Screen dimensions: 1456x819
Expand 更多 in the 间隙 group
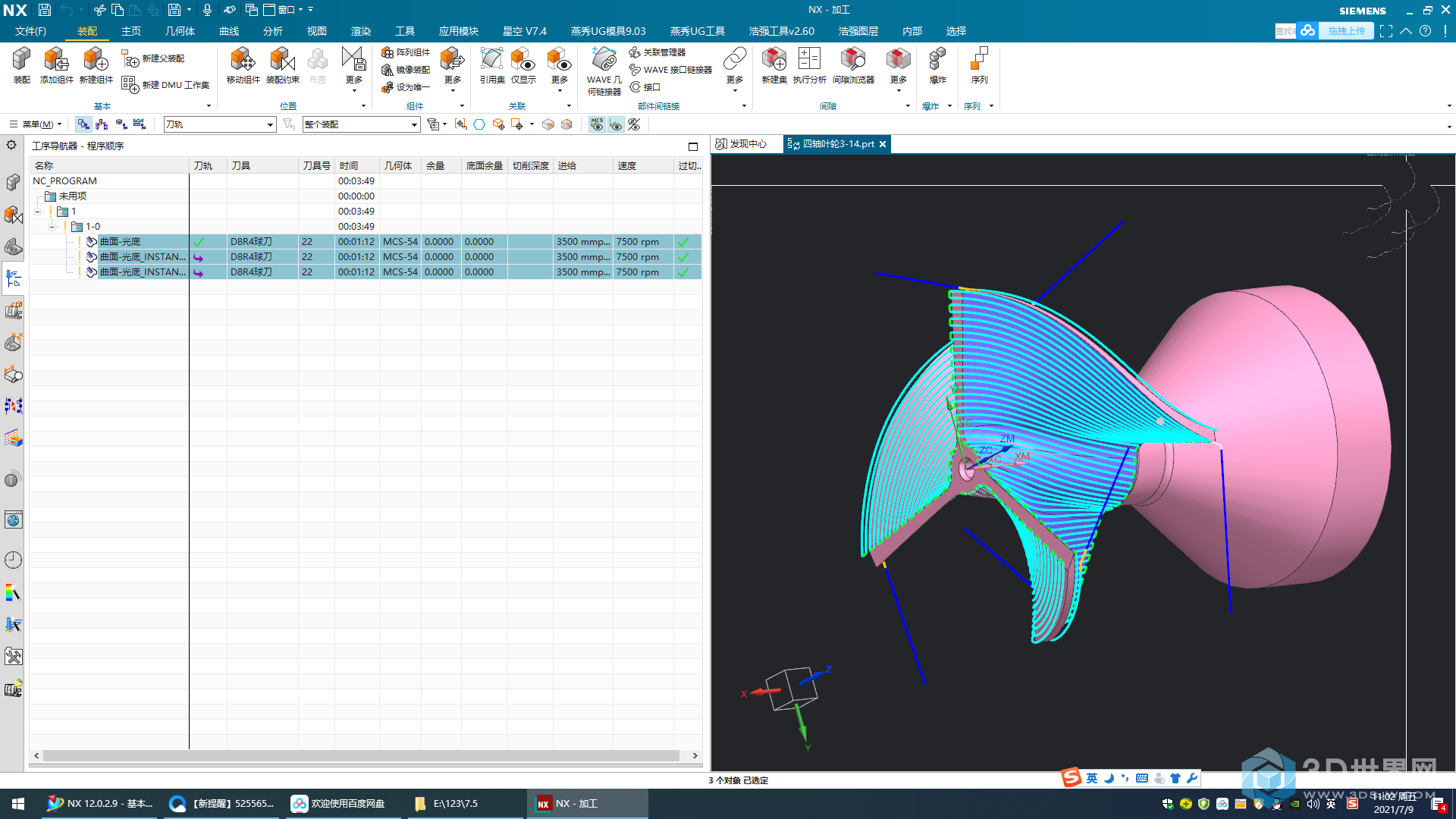click(899, 70)
